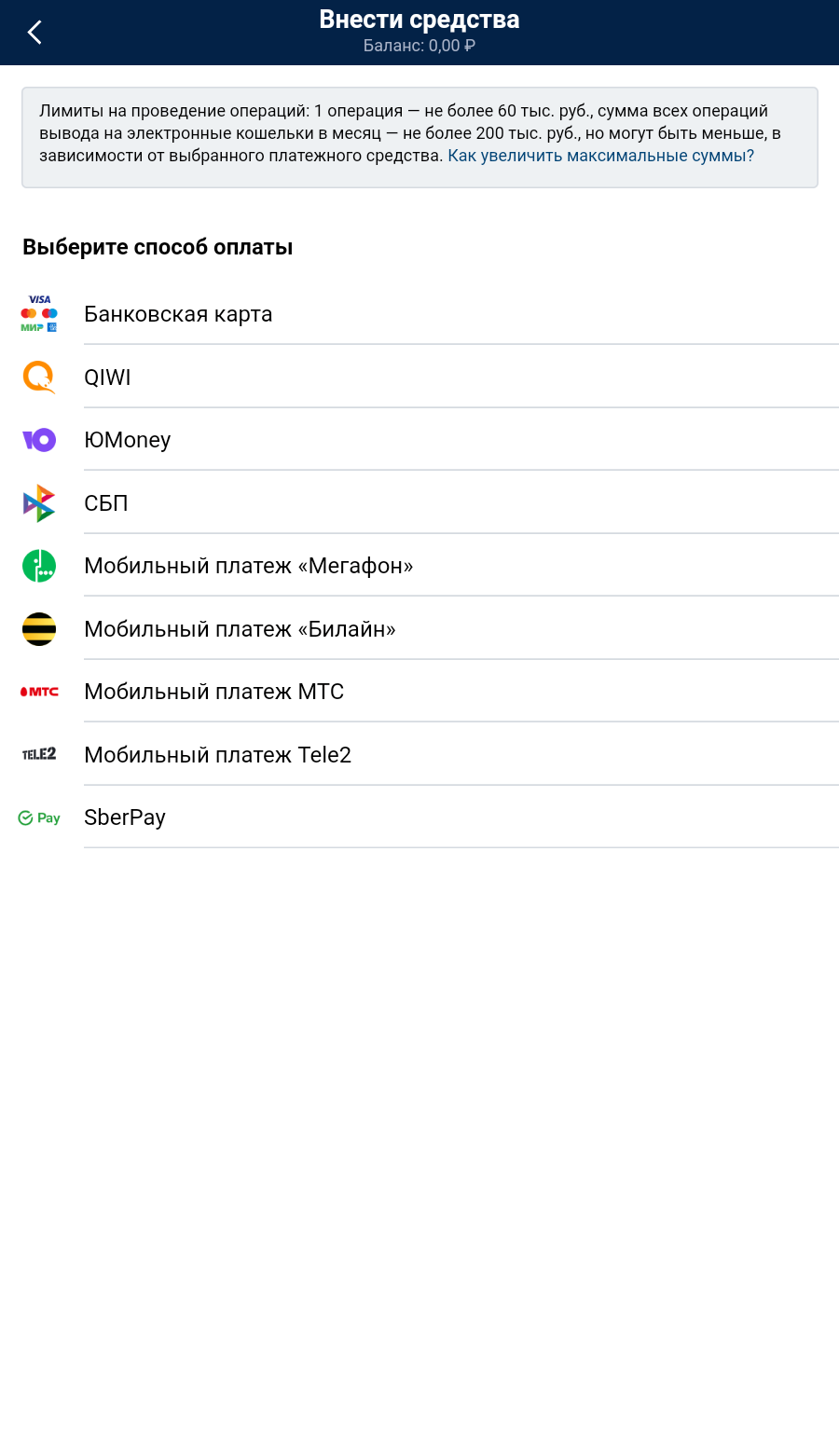This screenshot has width=839, height=1456.
Task: Click the orange QIWI logo icon
Action: pyautogui.click(x=39, y=378)
